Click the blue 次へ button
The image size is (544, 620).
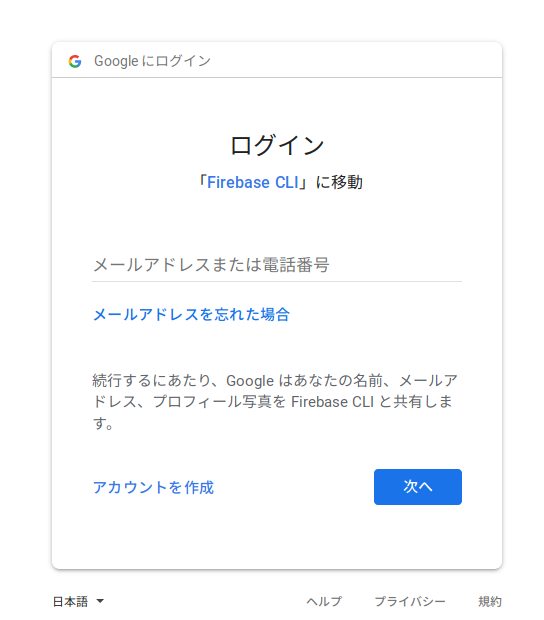pos(418,487)
